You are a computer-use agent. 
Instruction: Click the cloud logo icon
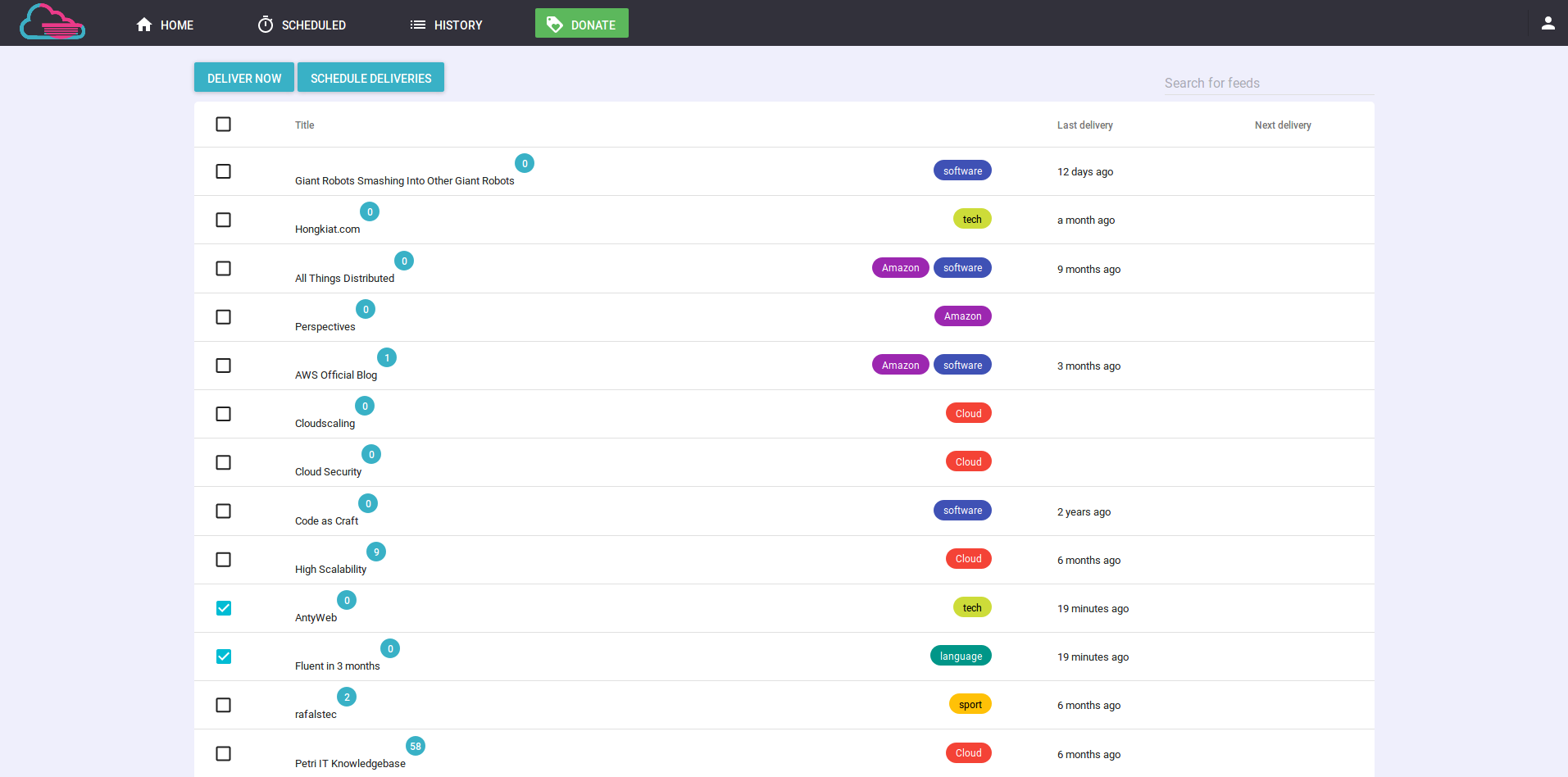click(x=52, y=22)
